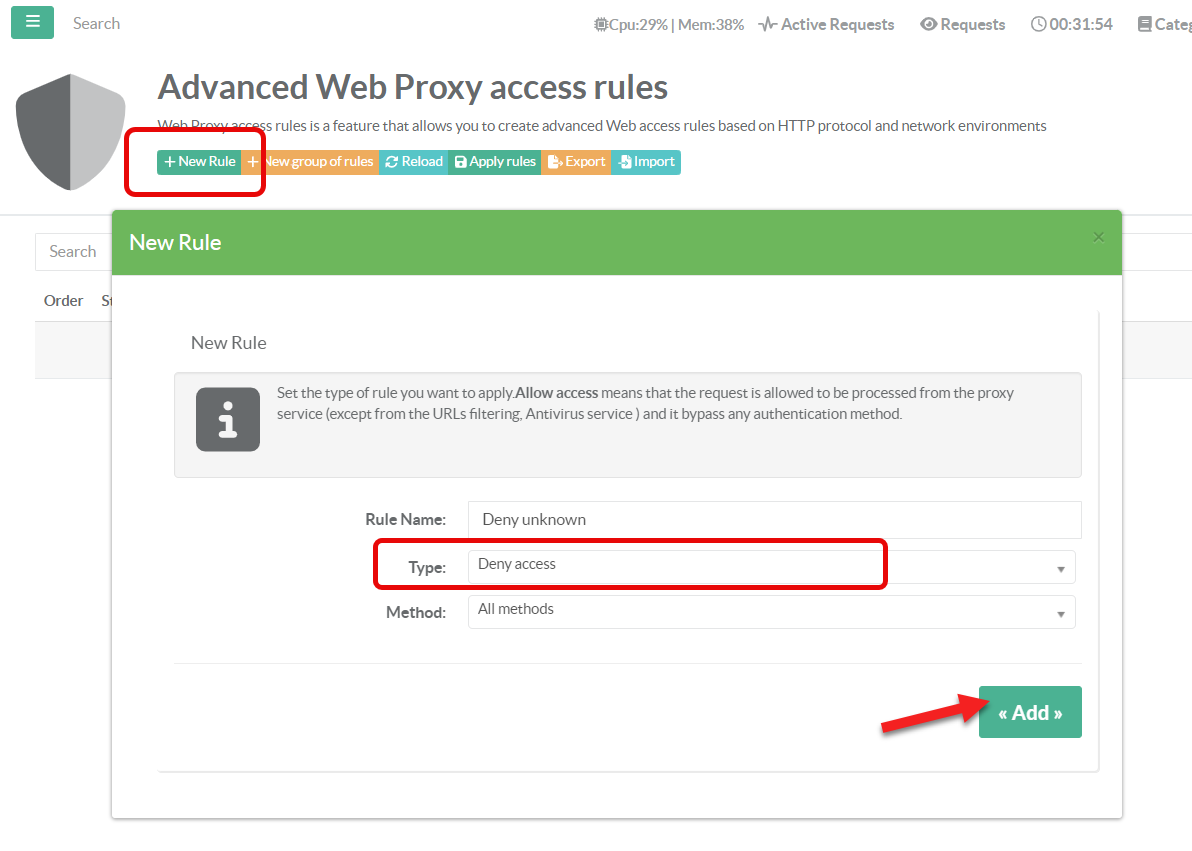Screen dimensions: 1192x851
Task: Click the rules table Search box
Action: tap(73, 252)
